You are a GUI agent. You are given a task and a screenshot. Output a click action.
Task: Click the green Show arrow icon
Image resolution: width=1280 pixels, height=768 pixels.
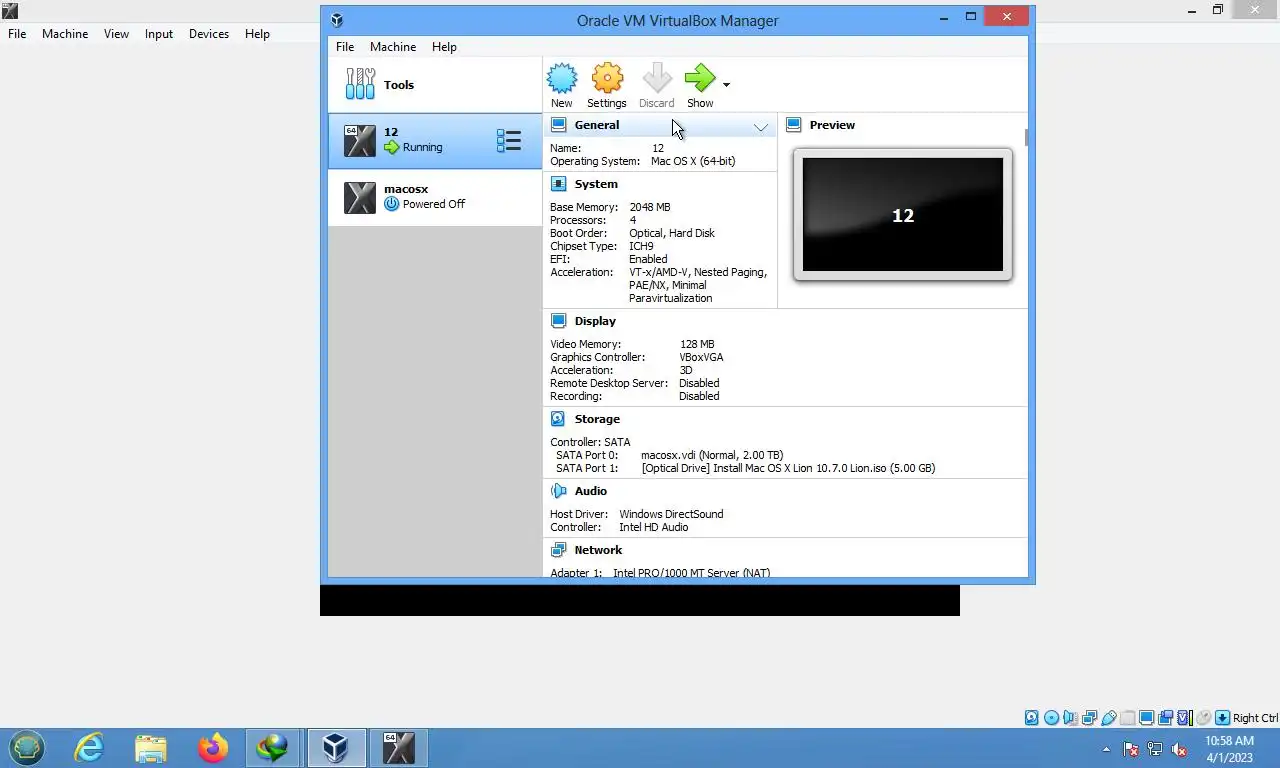pyautogui.click(x=700, y=78)
